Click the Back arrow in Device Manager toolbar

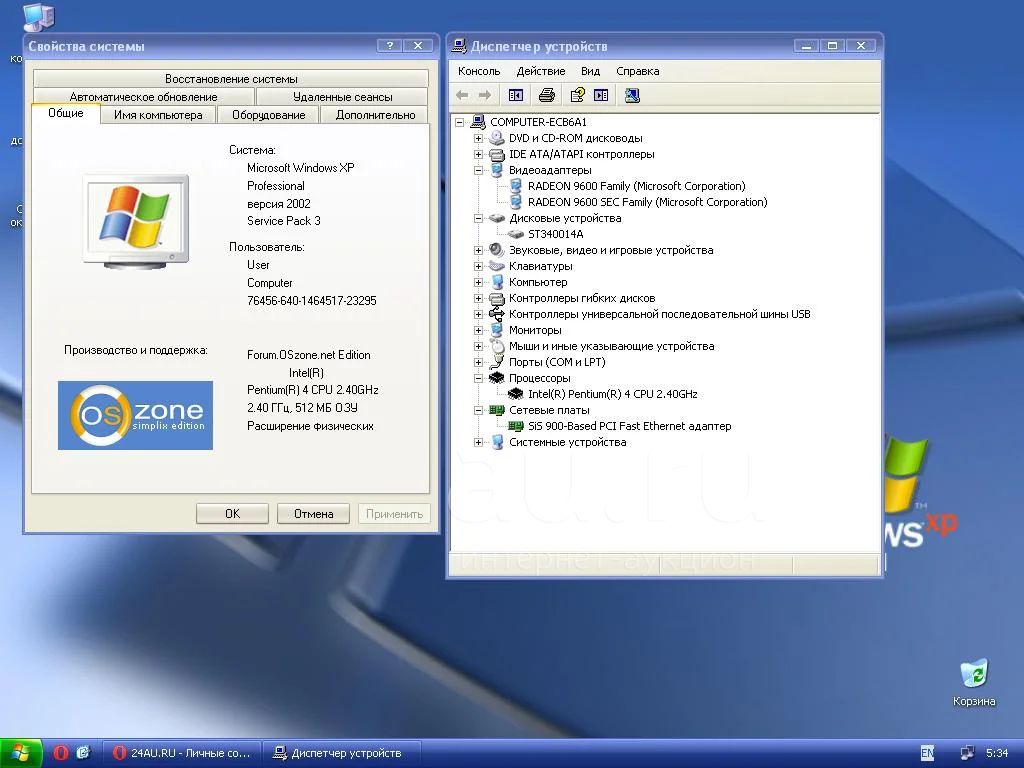462,95
